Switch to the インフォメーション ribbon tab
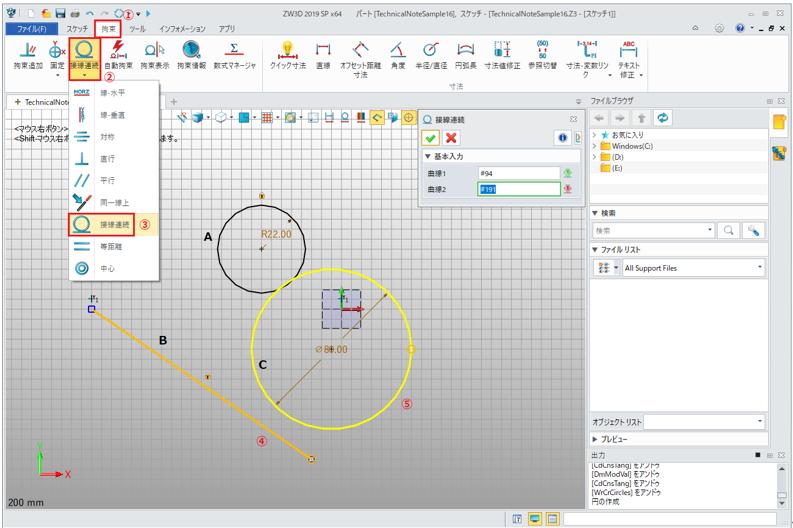This screenshot has height=528, width=793. tap(182, 29)
